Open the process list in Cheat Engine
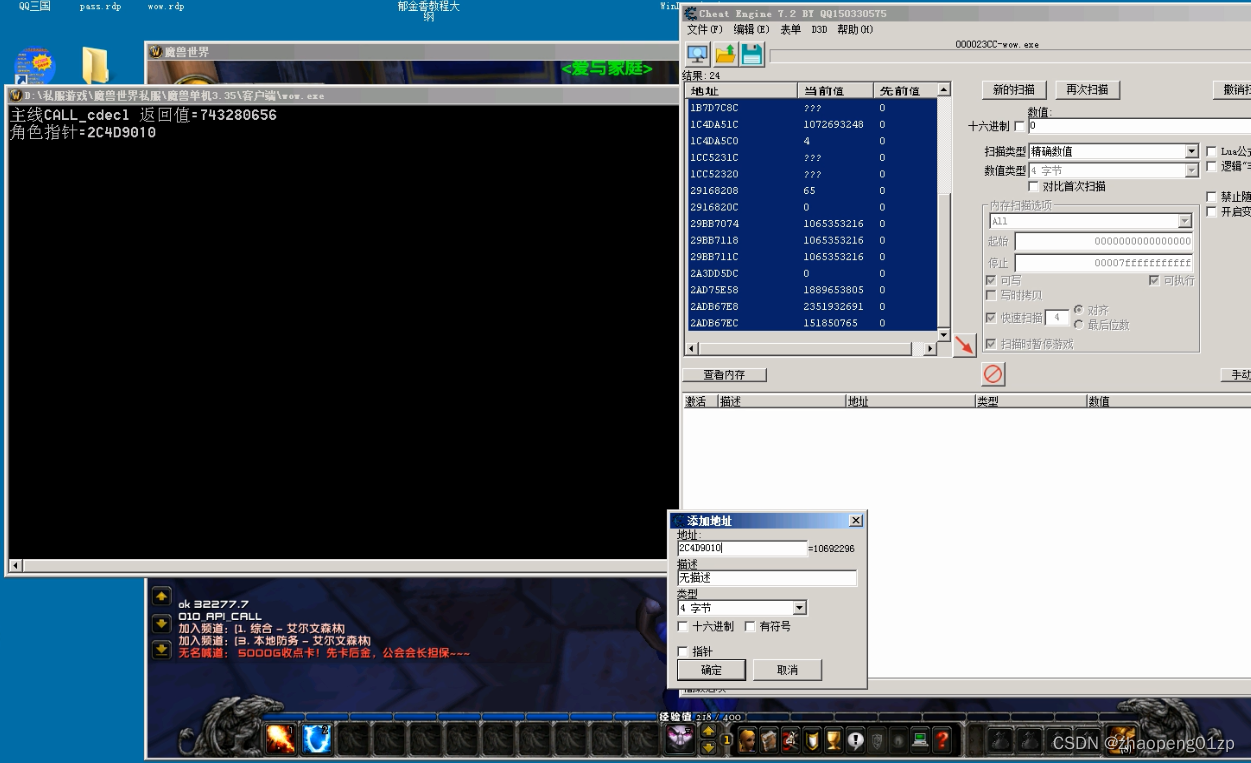 pyautogui.click(x=697, y=54)
